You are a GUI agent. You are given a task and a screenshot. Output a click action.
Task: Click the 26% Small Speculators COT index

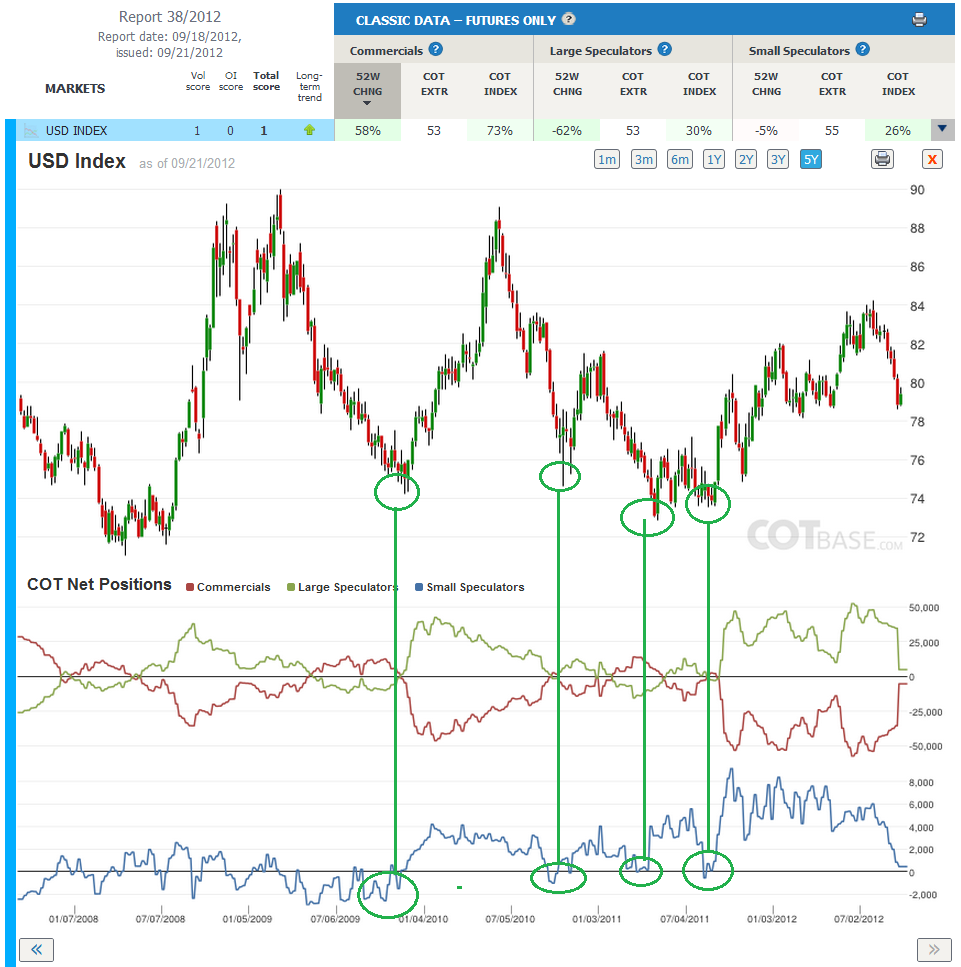pyautogui.click(x=897, y=131)
